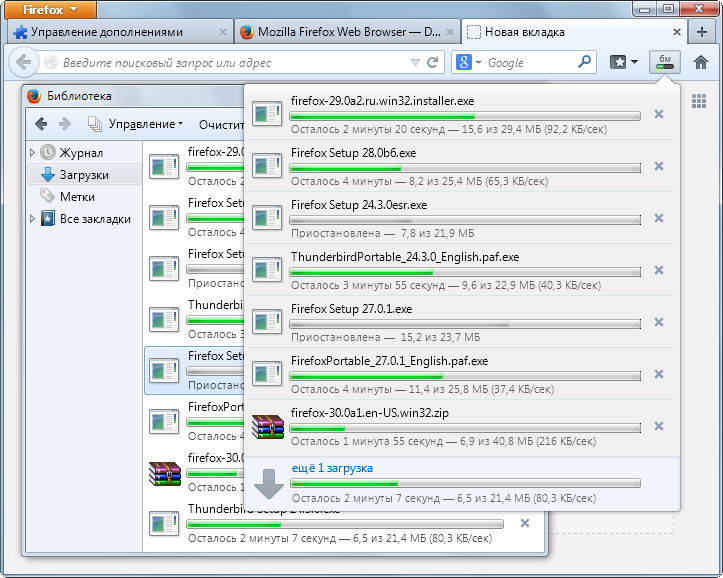Viewport: 723px width, 578px height.
Task: Minimize the Firefox window
Action: 644,9
